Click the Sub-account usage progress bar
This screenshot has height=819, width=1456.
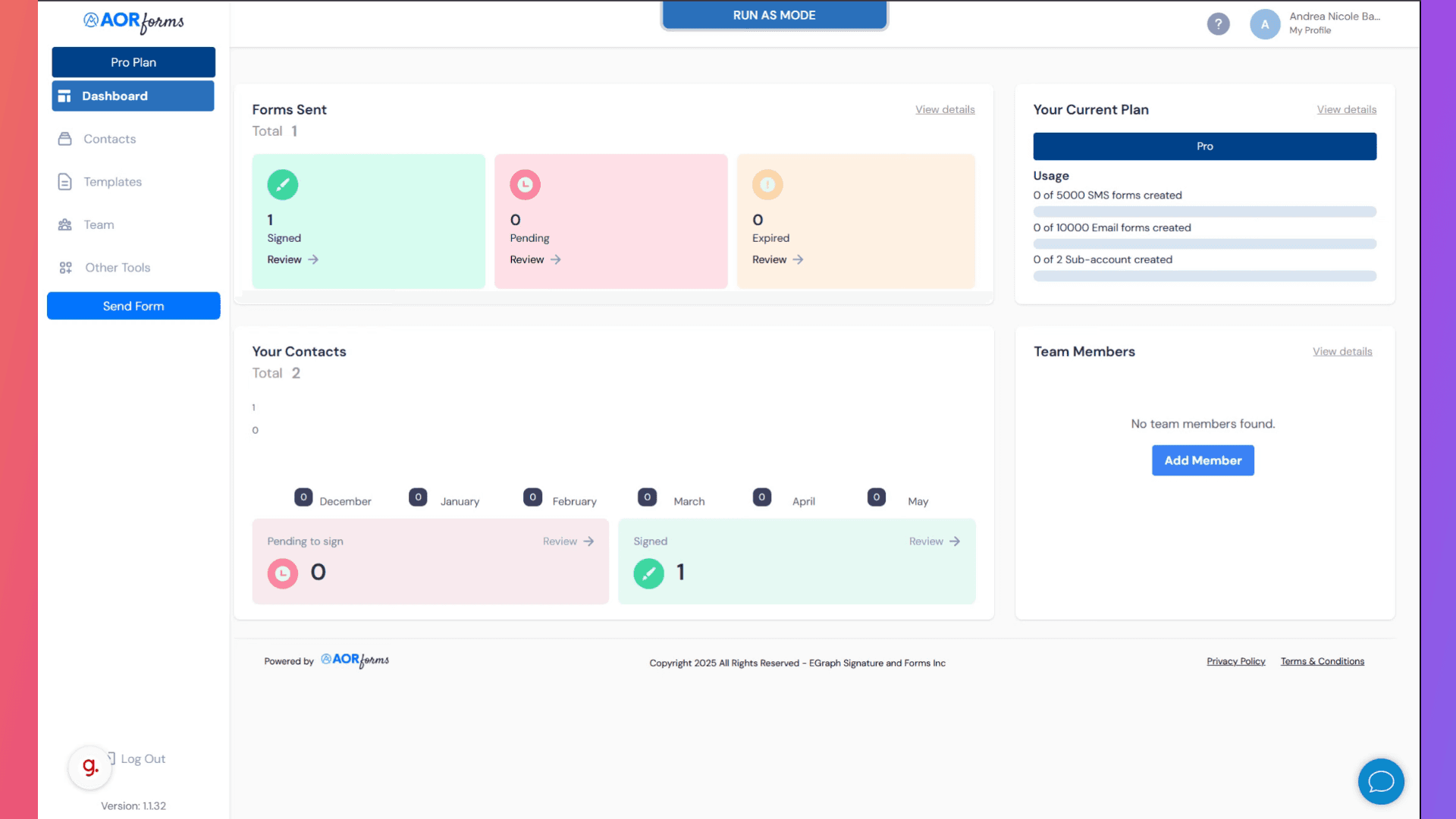click(1204, 276)
